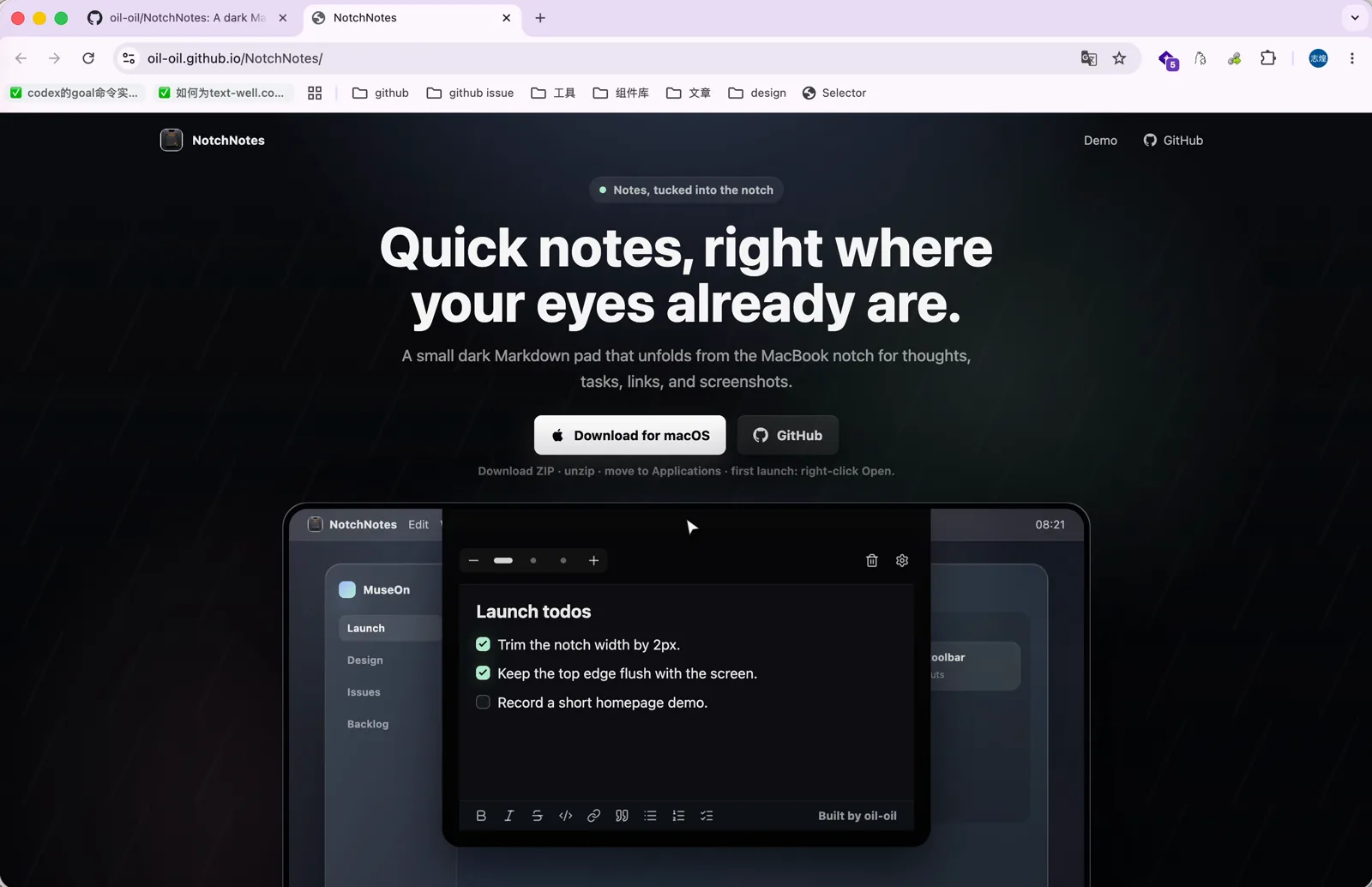Click the inline code icon
This screenshot has width=1372, height=887.
(566, 816)
